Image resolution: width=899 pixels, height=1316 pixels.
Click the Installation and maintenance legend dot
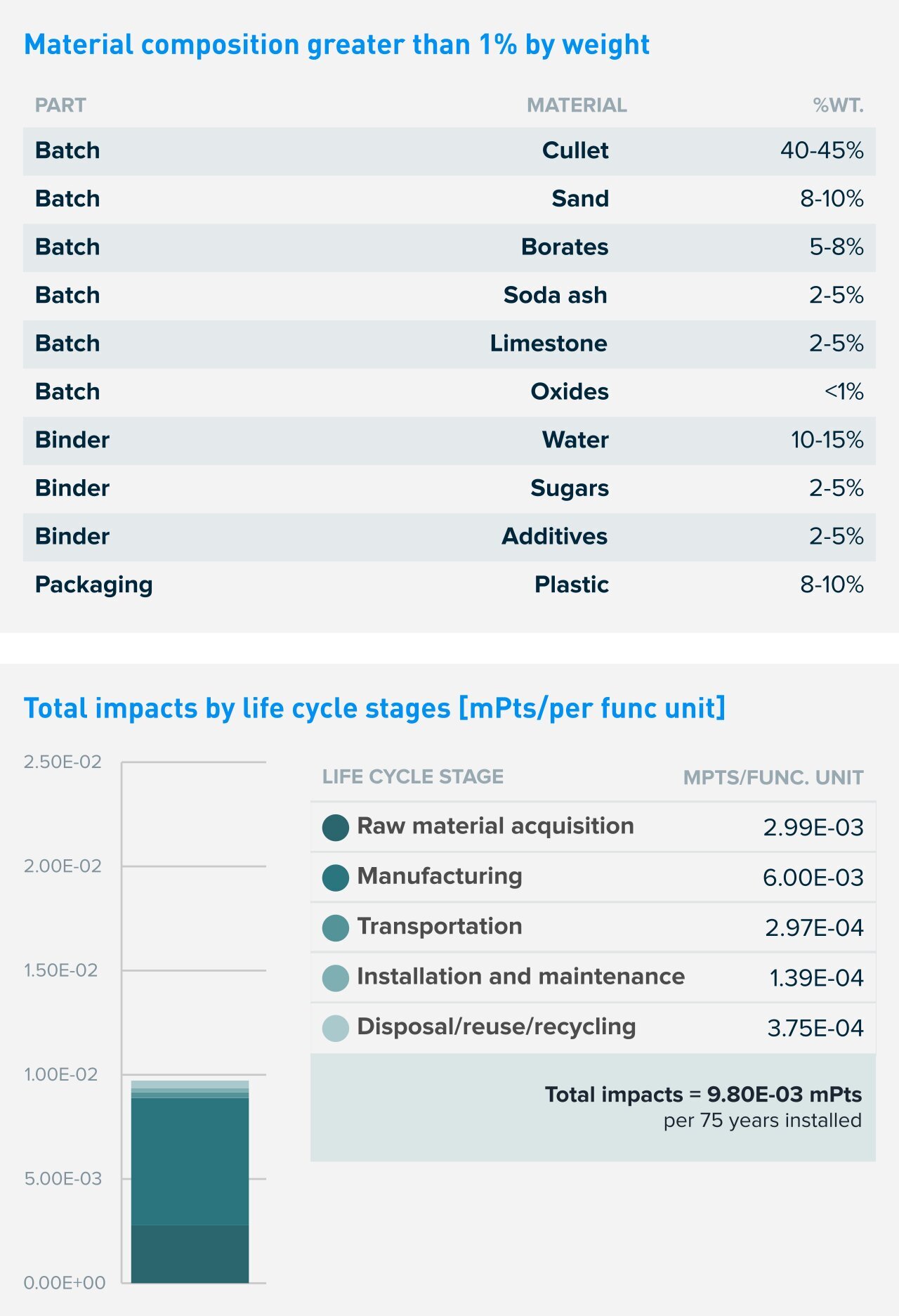coord(336,978)
